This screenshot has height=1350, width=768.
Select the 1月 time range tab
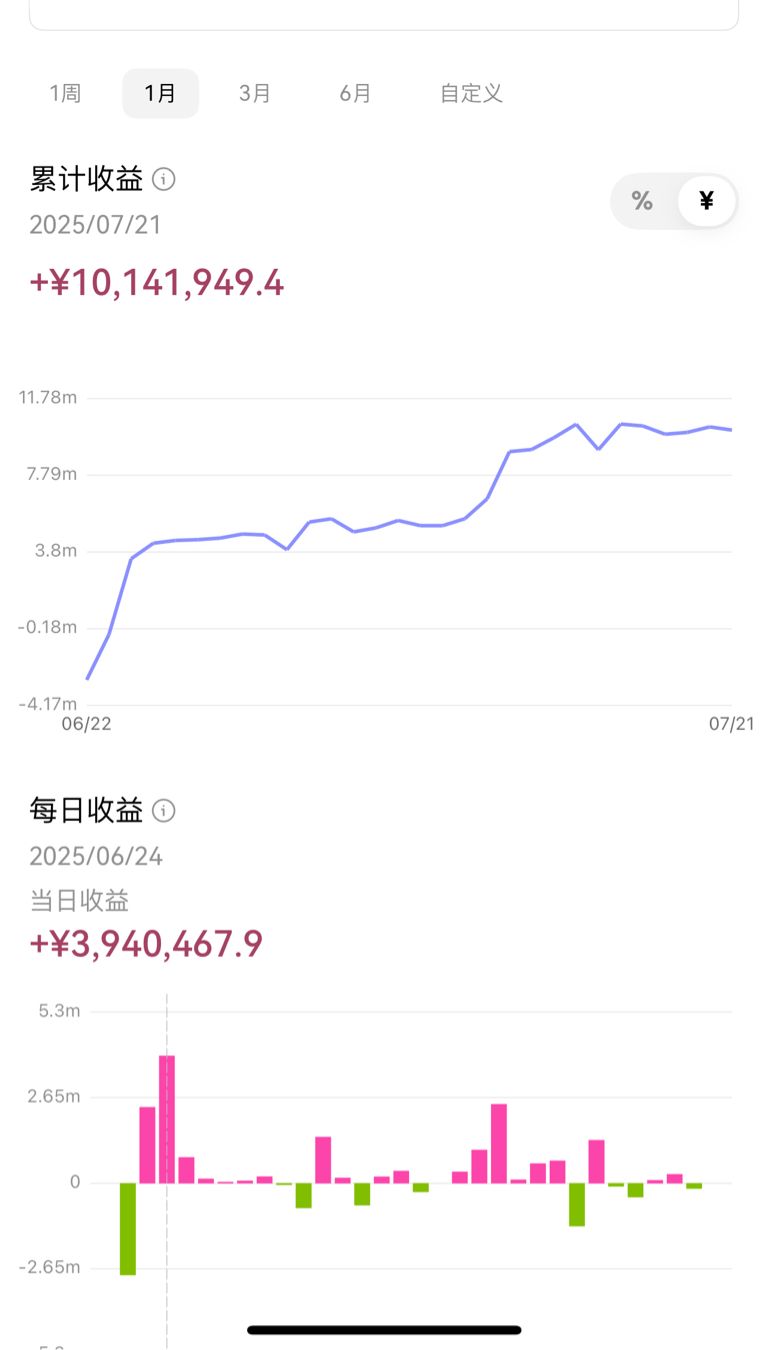pos(160,94)
